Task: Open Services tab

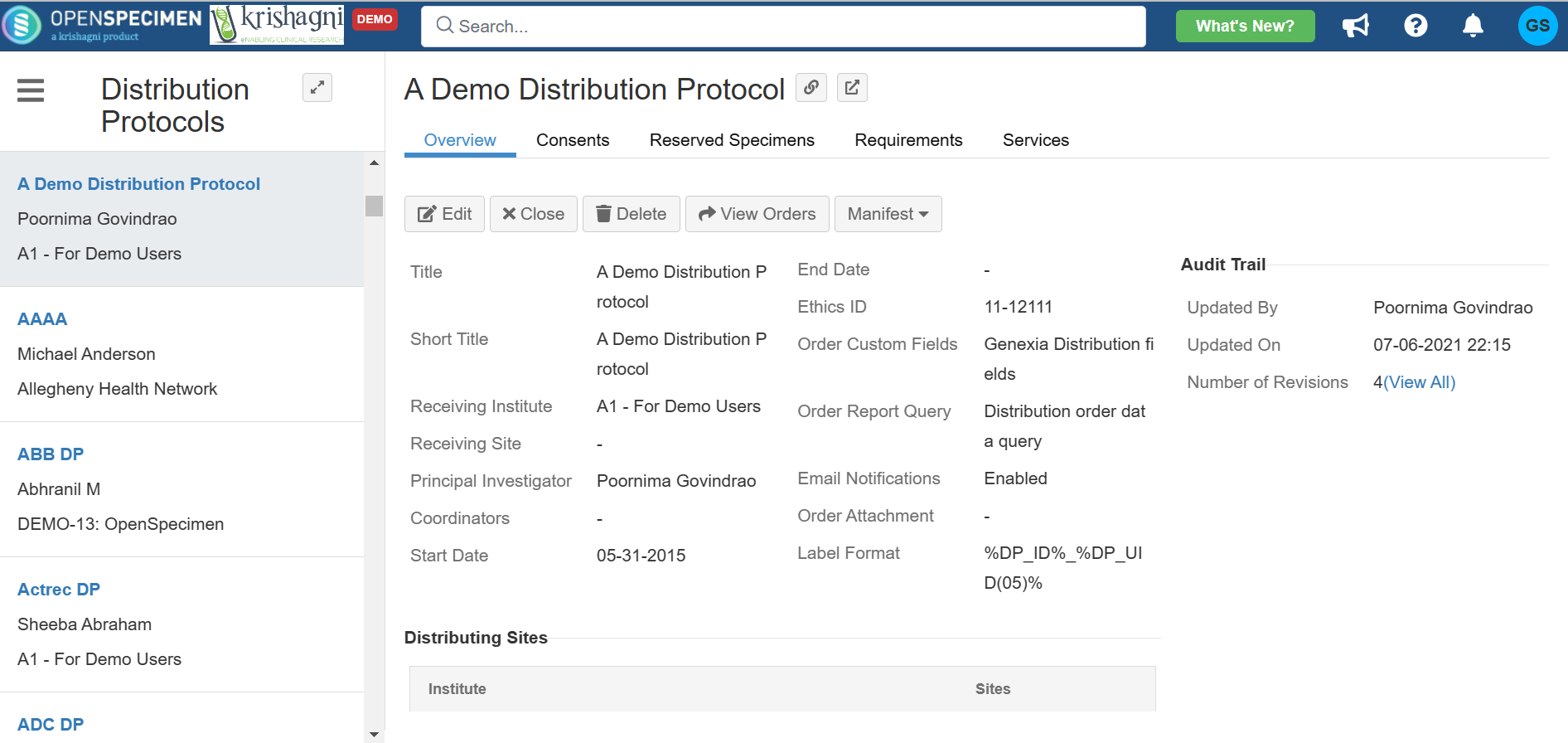Action: point(1036,140)
